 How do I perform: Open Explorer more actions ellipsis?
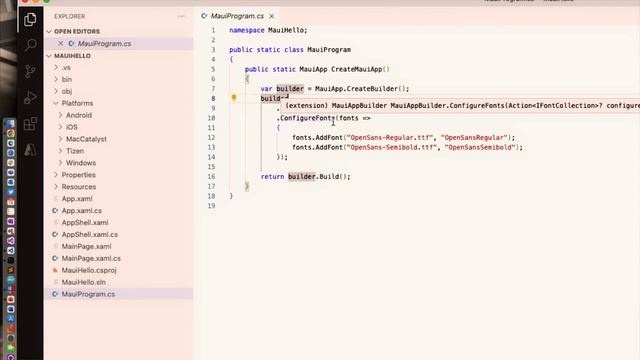point(181,16)
